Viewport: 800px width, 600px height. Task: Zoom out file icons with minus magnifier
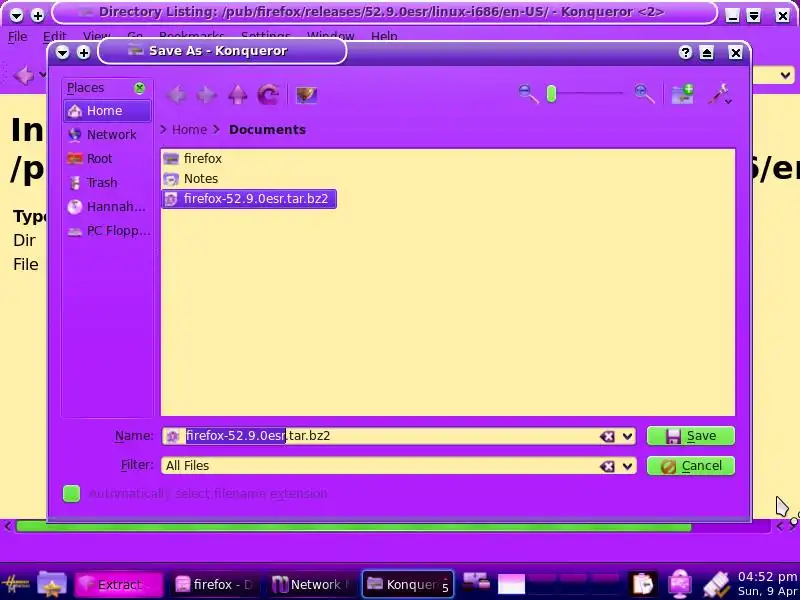528,94
